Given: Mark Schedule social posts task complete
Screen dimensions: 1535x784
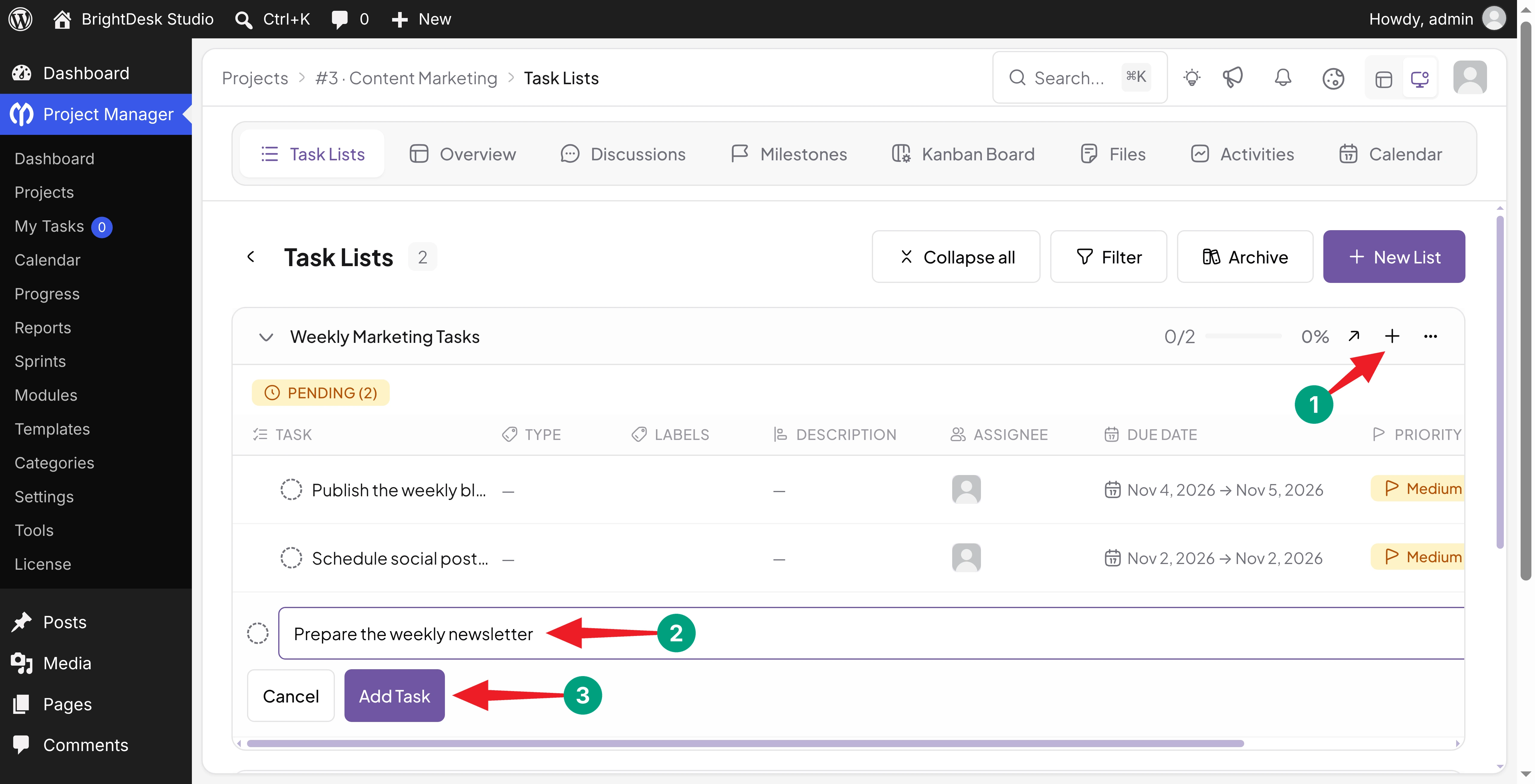Looking at the screenshot, I should pyautogui.click(x=291, y=558).
